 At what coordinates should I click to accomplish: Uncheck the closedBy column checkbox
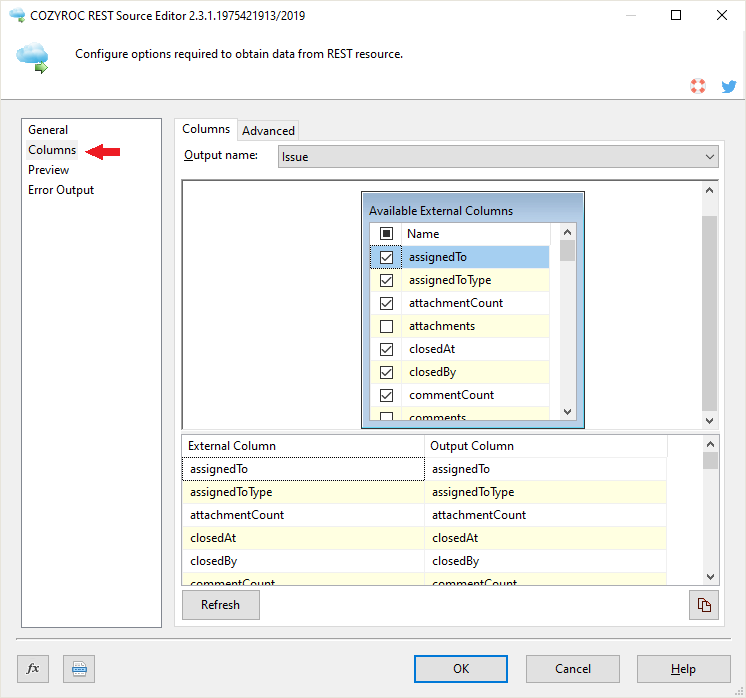click(x=386, y=372)
